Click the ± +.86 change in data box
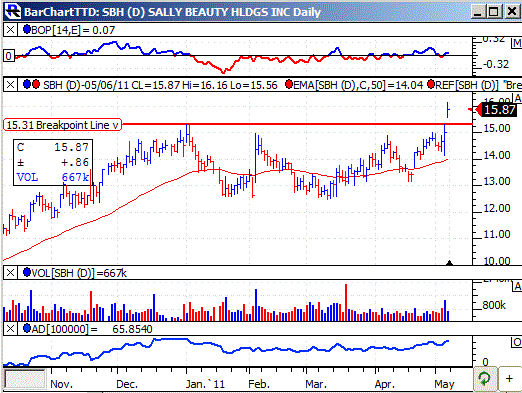The width and height of the screenshot is (522, 393). coord(53,162)
